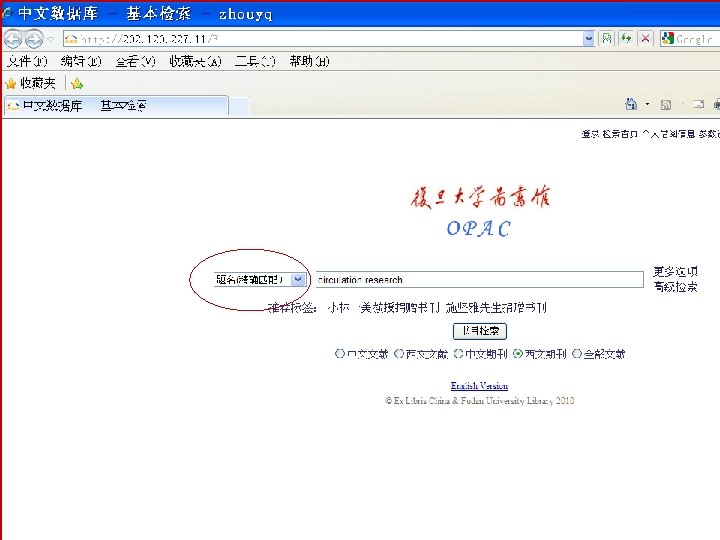720x540 pixels.
Task: Expand the address bar history dropdown
Action: pos(589,39)
